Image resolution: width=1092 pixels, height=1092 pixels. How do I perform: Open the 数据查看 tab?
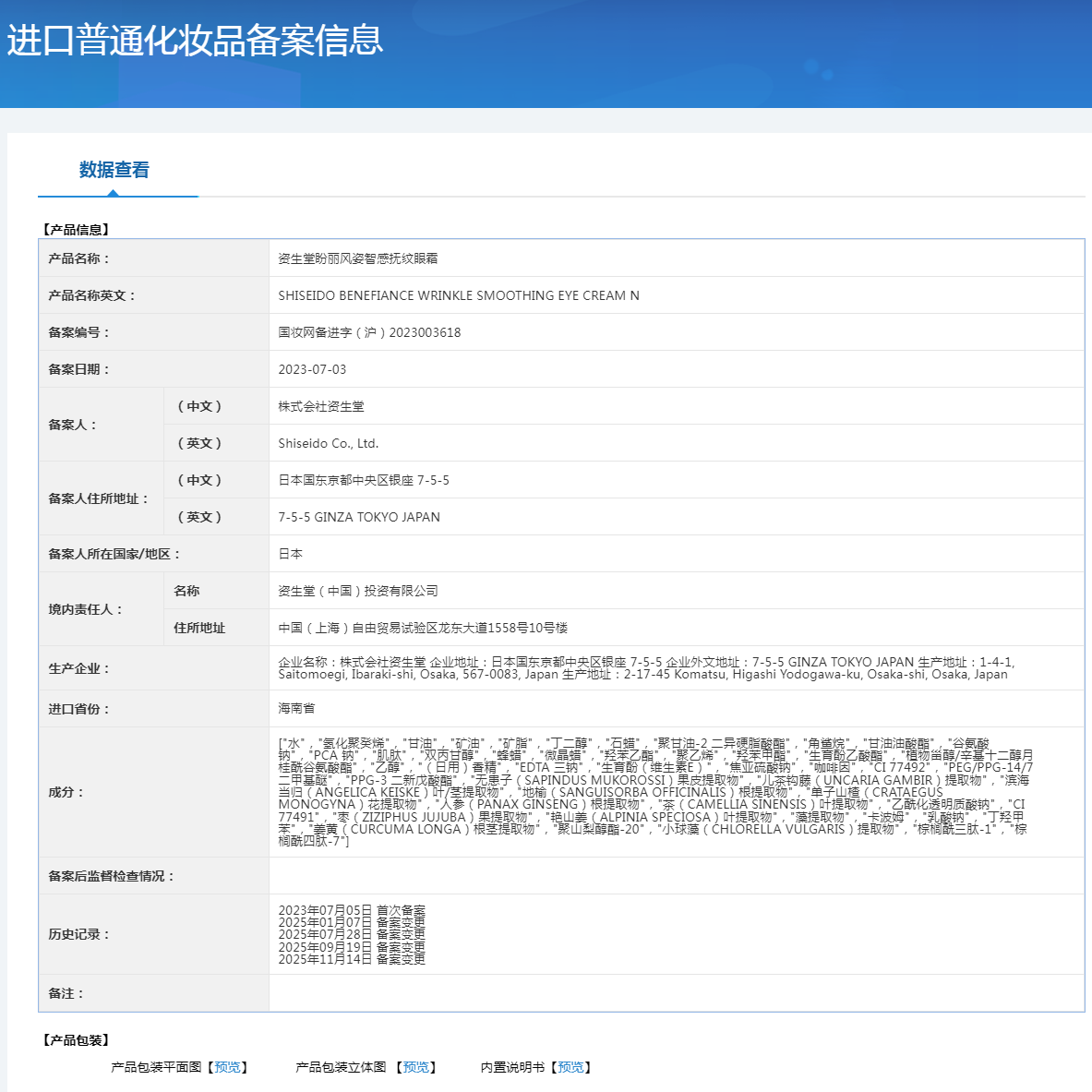[x=114, y=170]
